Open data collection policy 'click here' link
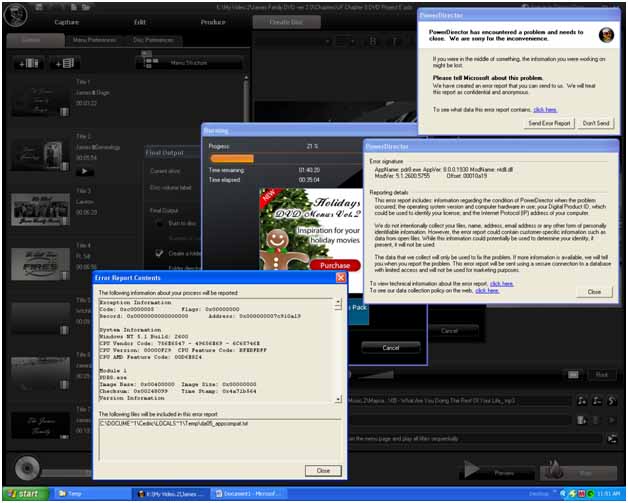628x503 pixels. click(487, 290)
